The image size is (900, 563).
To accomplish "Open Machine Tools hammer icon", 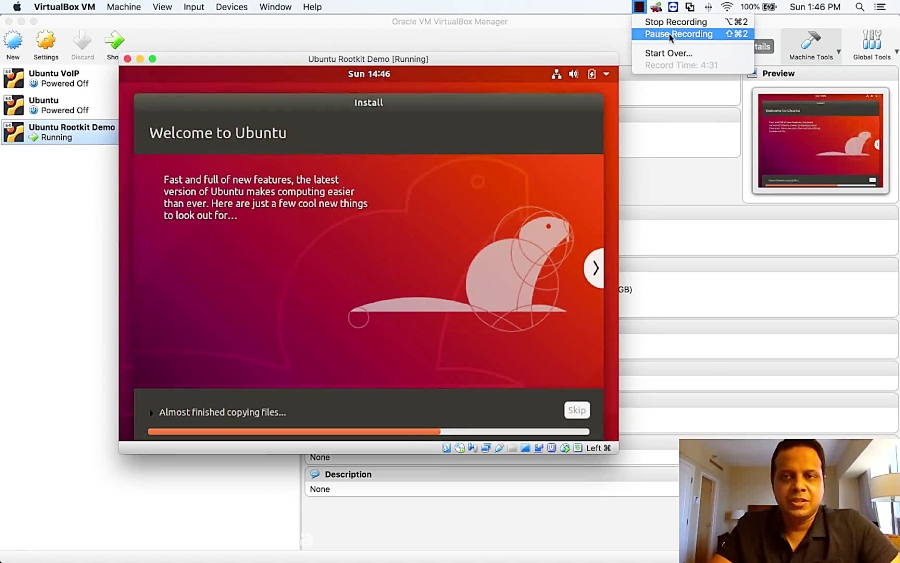I will coord(810,40).
